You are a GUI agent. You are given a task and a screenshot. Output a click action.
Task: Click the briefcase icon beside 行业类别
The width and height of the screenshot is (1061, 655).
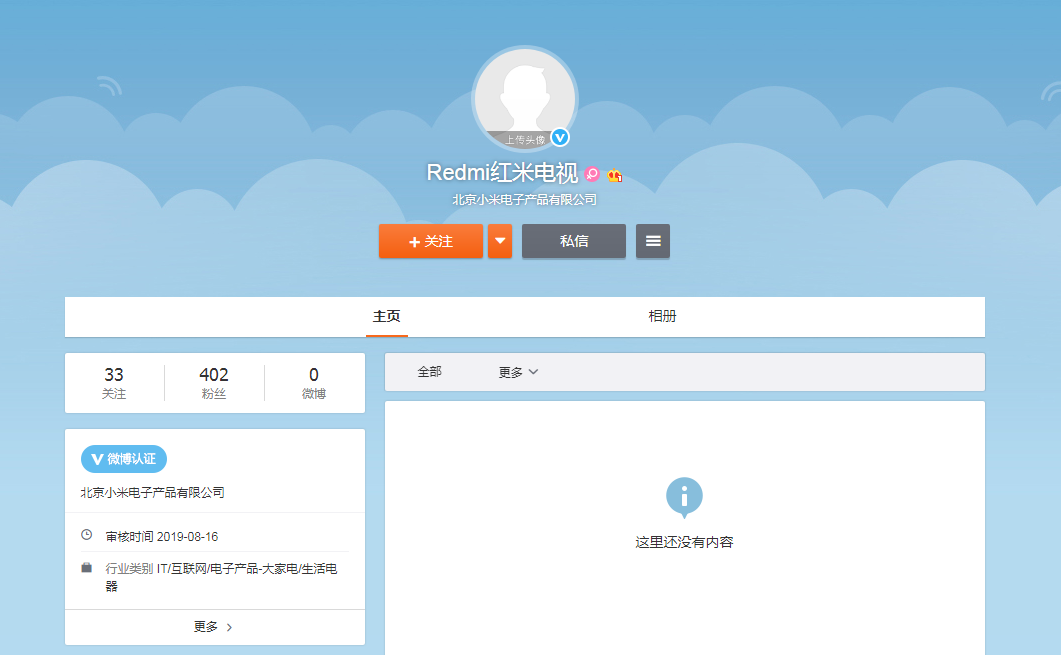pos(87,567)
